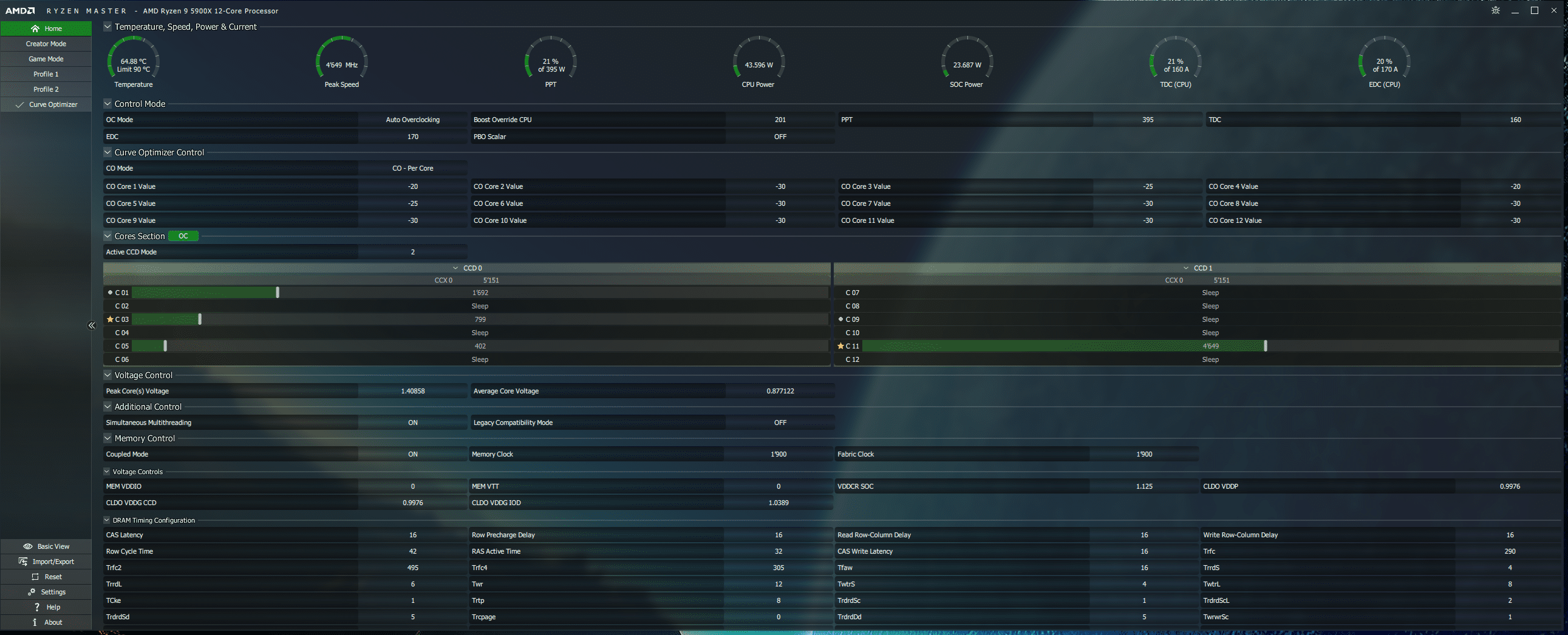
Task: Click the bug report icon in the title bar
Action: pyautogui.click(x=1496, y=10)
